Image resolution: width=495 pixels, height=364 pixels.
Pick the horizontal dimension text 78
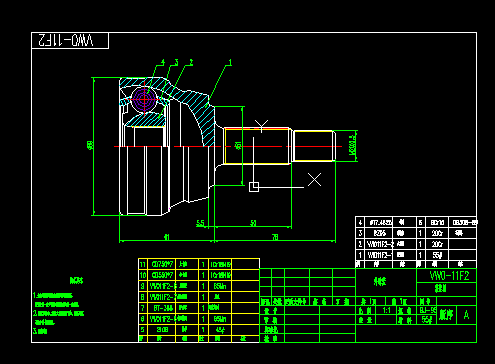275,237
